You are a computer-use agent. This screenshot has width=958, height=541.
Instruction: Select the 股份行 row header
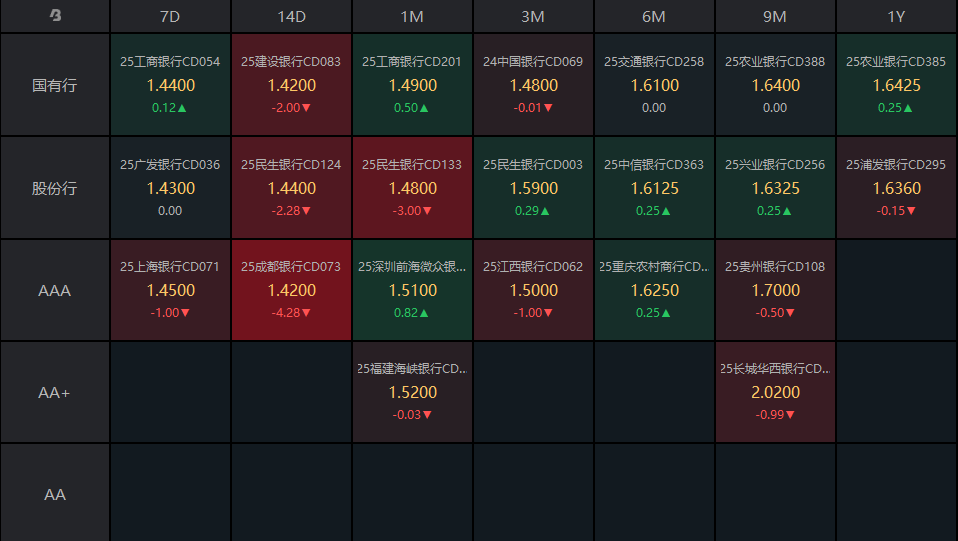(x=55, y=188)
